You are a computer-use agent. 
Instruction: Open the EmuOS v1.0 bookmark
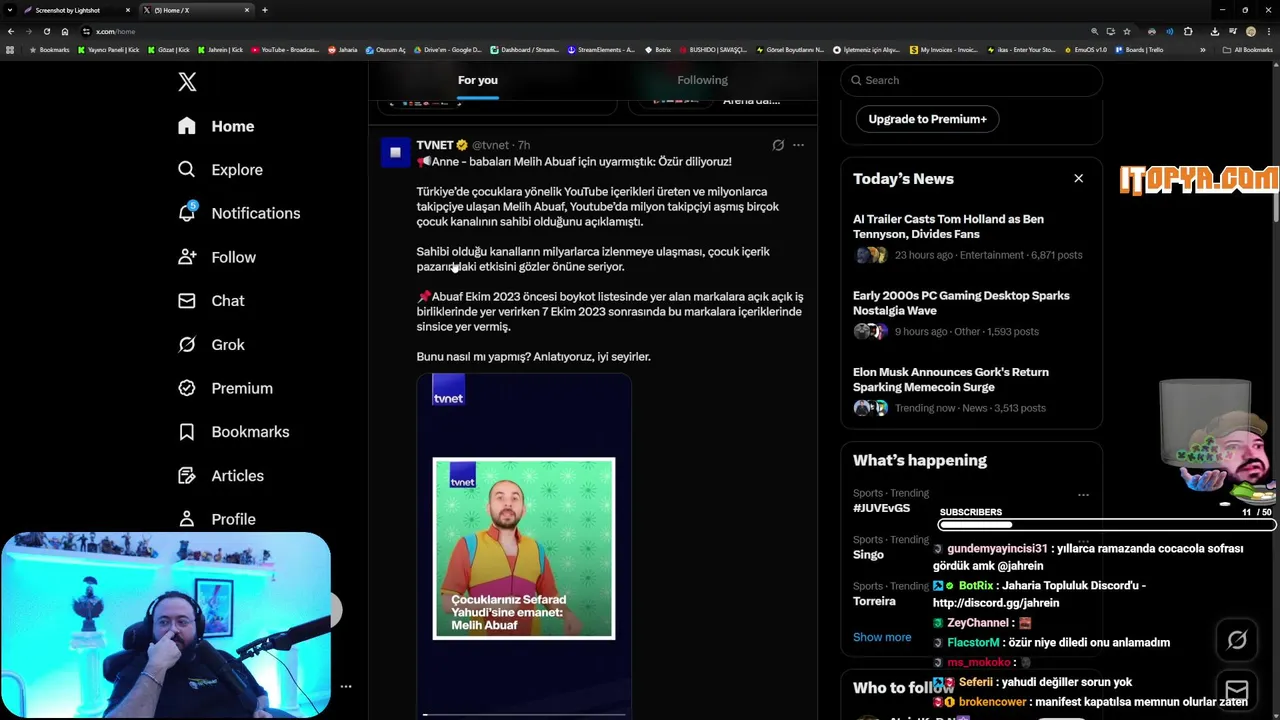pos(1085,50)
